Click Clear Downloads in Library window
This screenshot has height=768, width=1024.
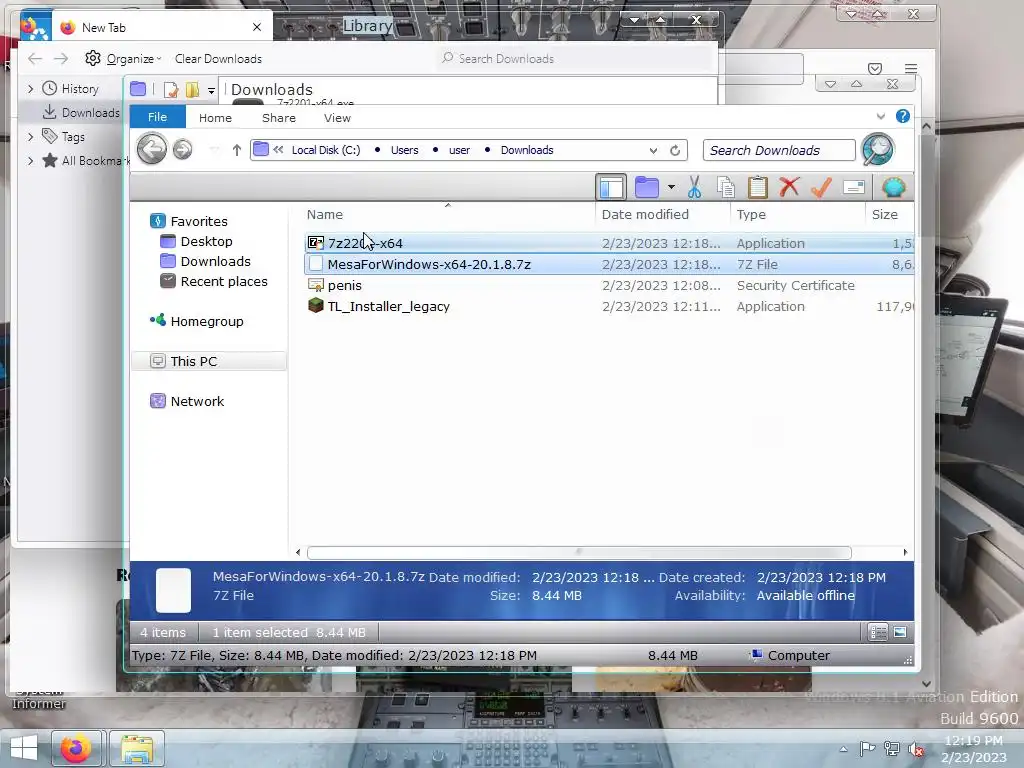tap(218, 59)
